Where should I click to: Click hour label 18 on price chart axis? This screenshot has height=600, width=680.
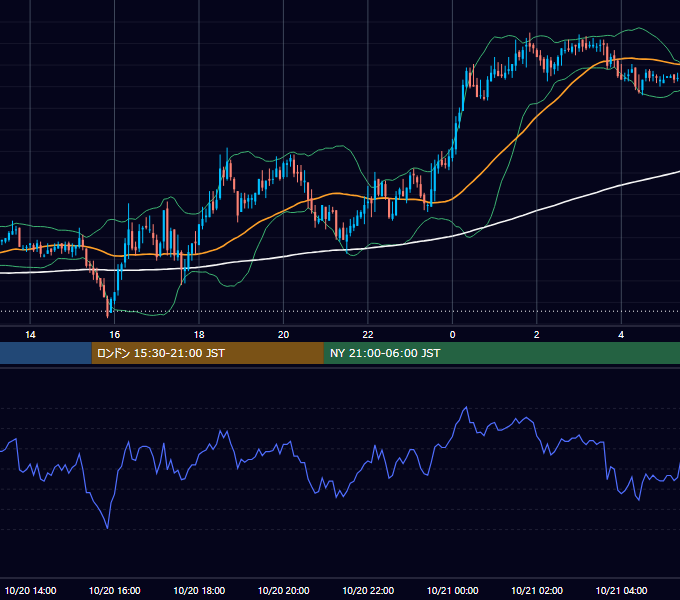pos(199,335)
